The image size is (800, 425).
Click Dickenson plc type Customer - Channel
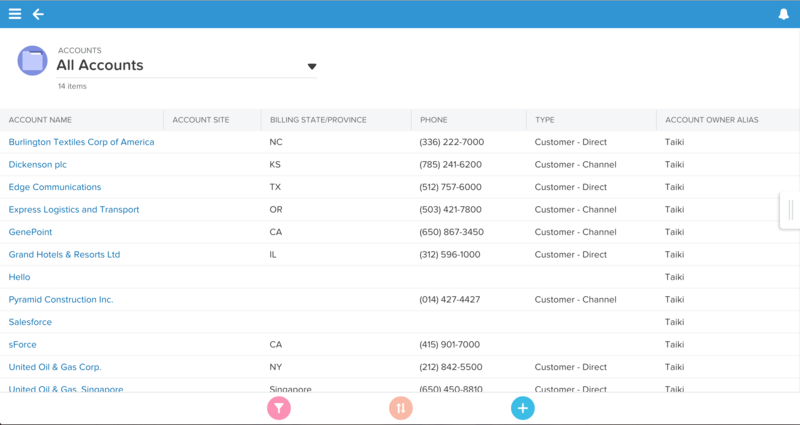coord(576,164)
